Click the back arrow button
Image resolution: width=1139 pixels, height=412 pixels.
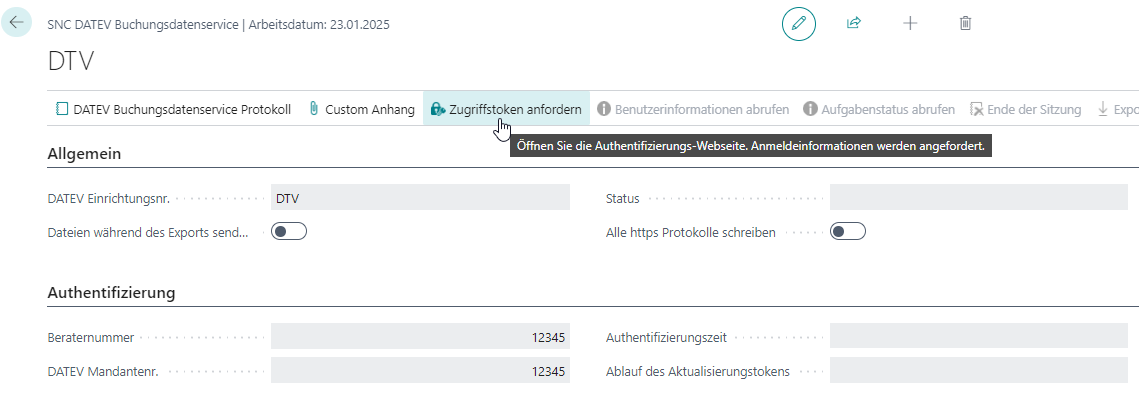[x=17, y=22]
